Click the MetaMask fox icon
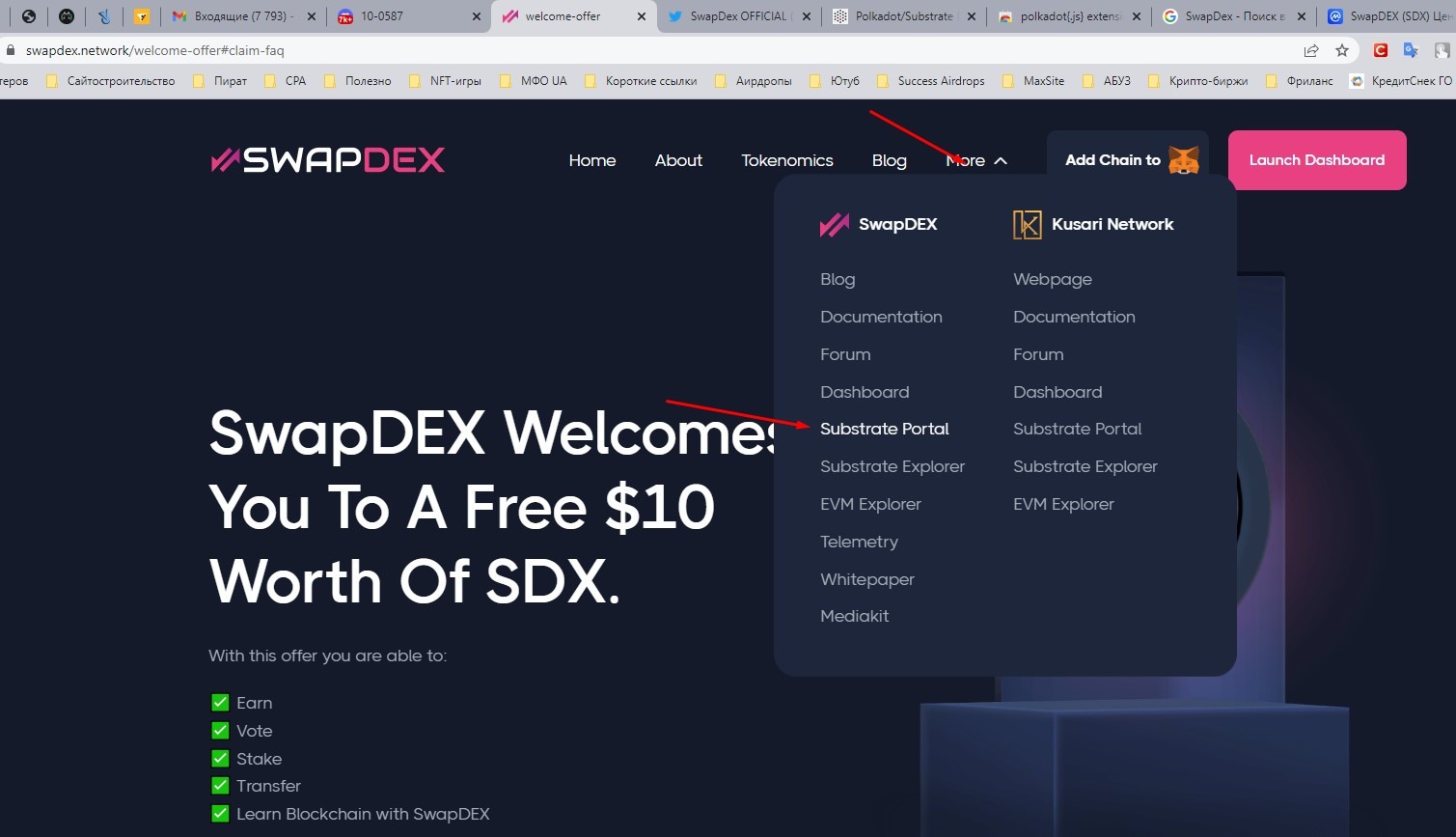 tap(1184, 160)
